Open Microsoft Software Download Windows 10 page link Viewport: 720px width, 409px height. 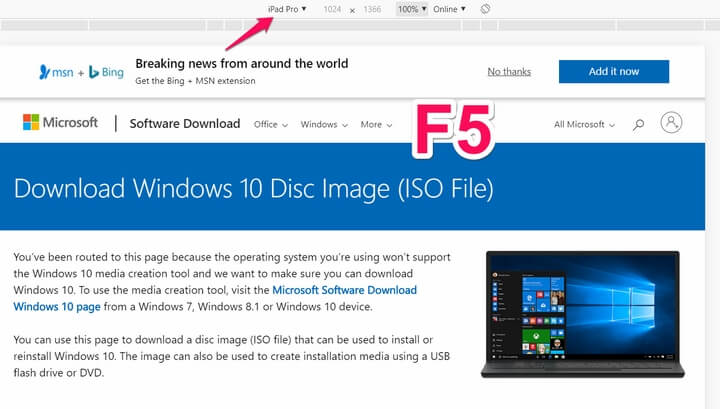[x=344, y=290]
